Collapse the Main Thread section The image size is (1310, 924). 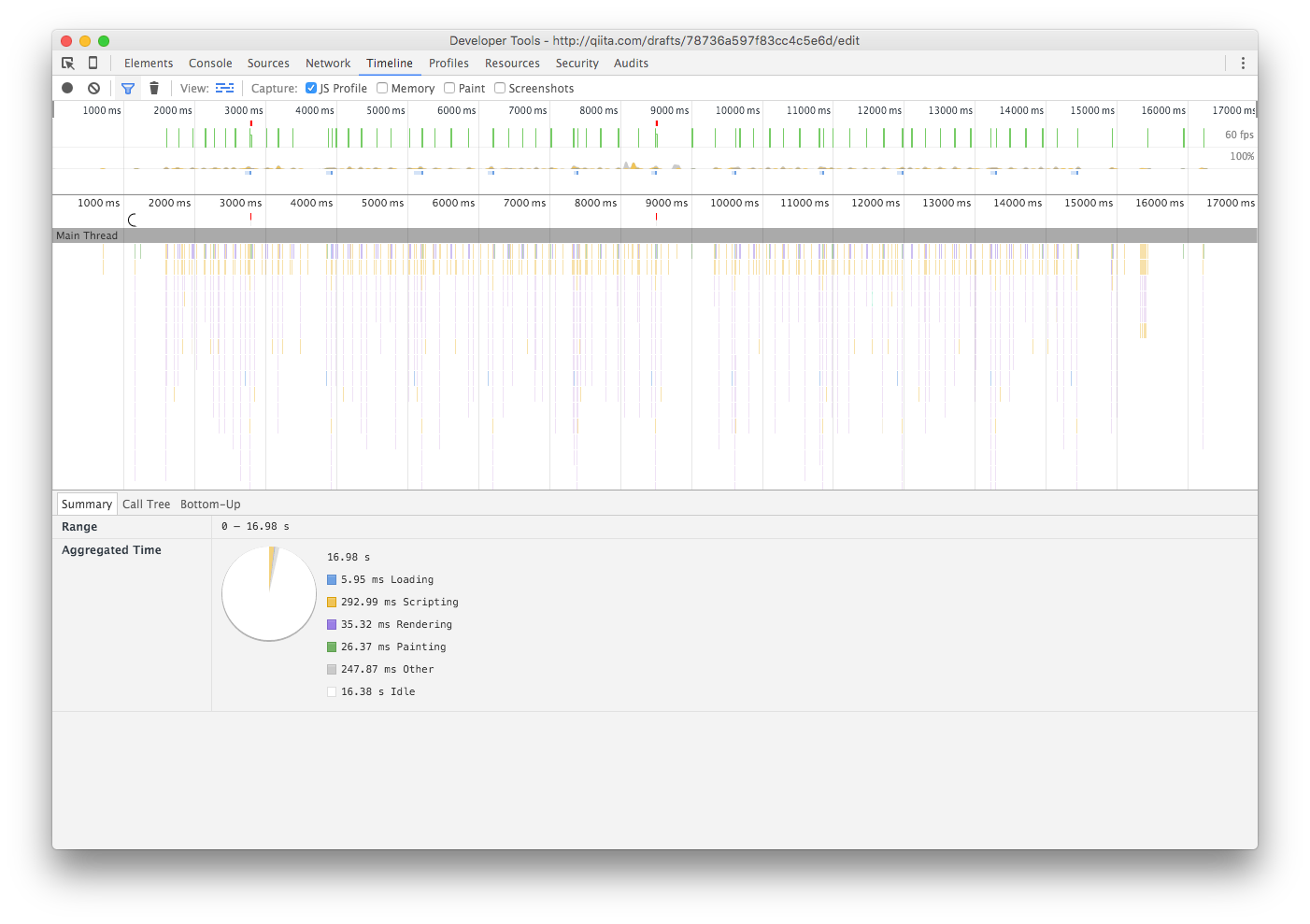87,235
